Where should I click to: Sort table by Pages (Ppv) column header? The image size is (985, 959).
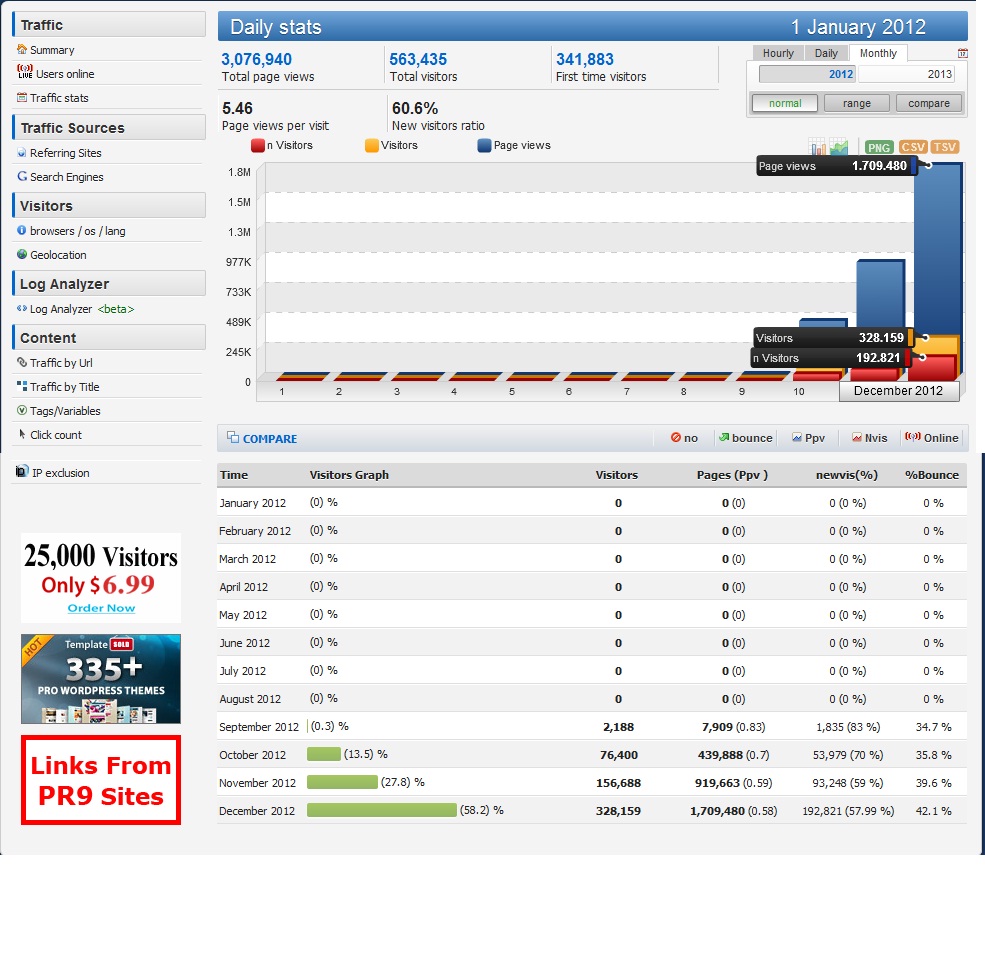point(732,475)
